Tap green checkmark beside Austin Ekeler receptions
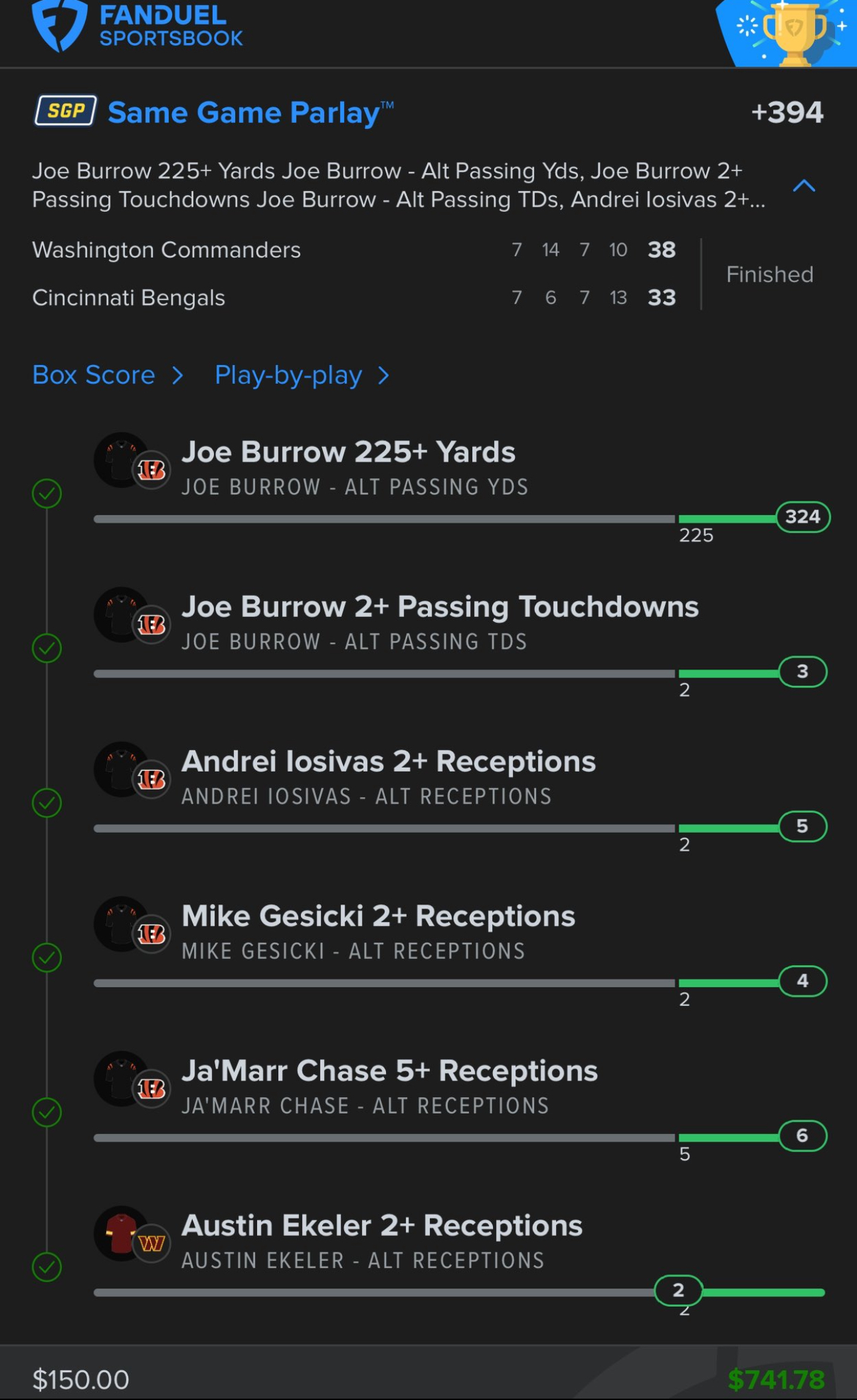Viewport: 857px width, 1400px height. tap(47, 1267)
